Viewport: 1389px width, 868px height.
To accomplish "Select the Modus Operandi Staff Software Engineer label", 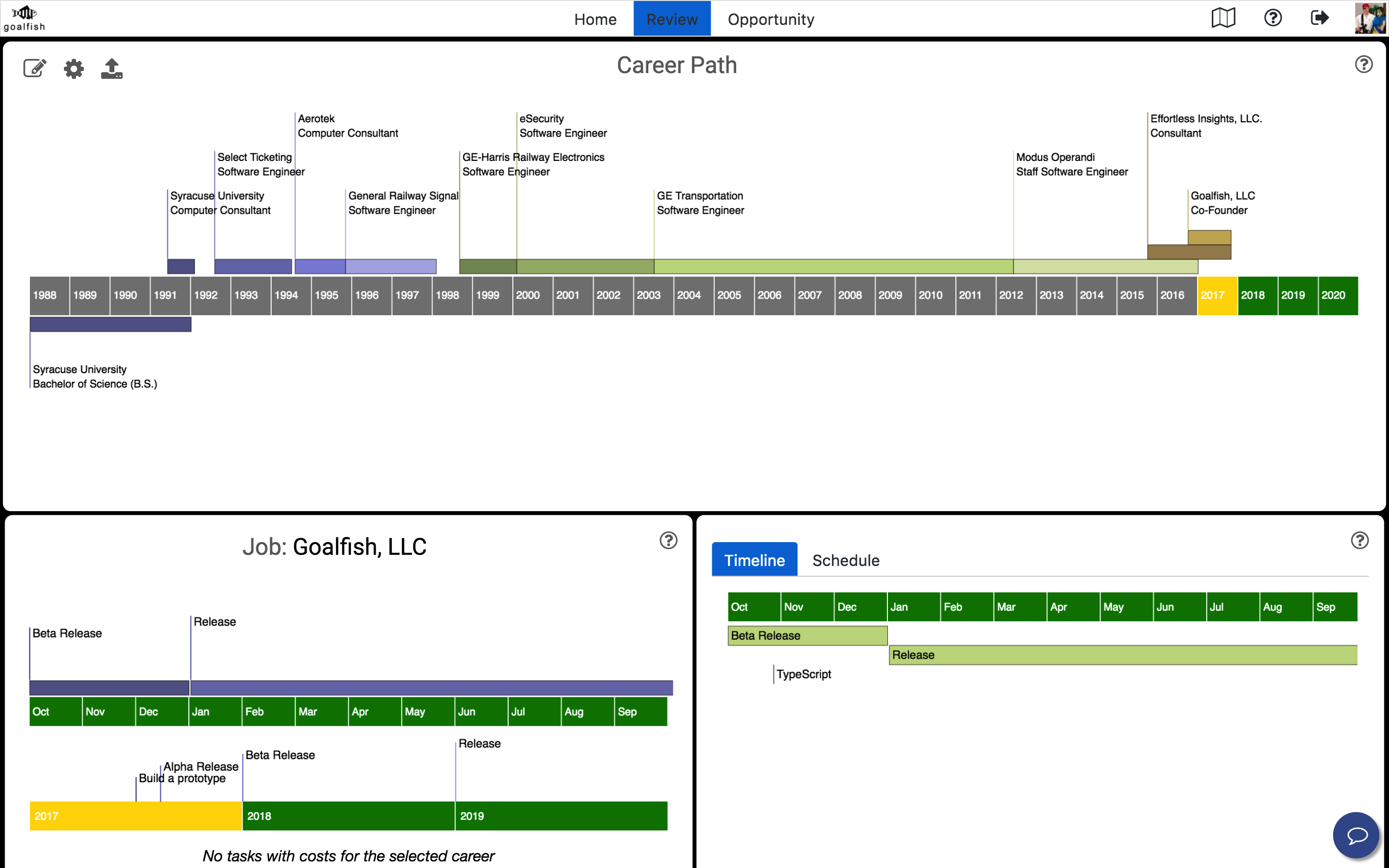I will pos(1072,164).
